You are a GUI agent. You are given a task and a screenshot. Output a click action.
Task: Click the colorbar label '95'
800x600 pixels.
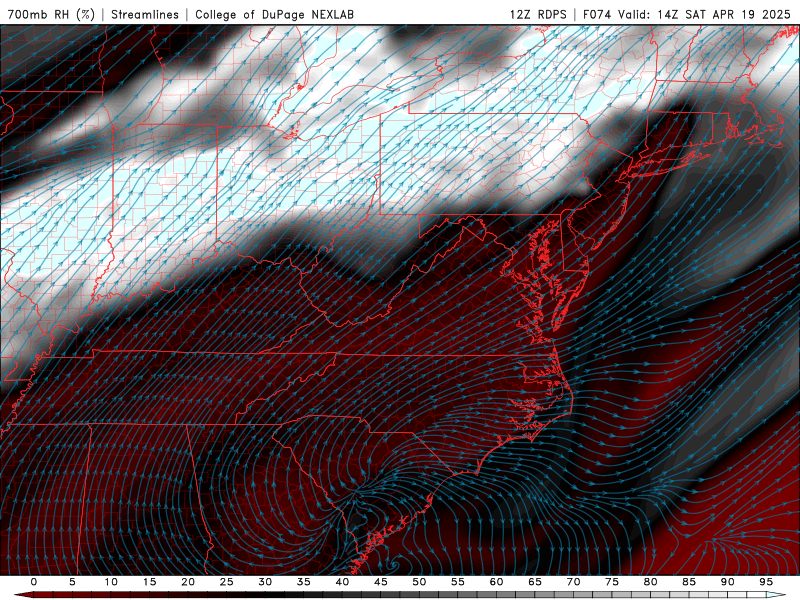point(766,582)
